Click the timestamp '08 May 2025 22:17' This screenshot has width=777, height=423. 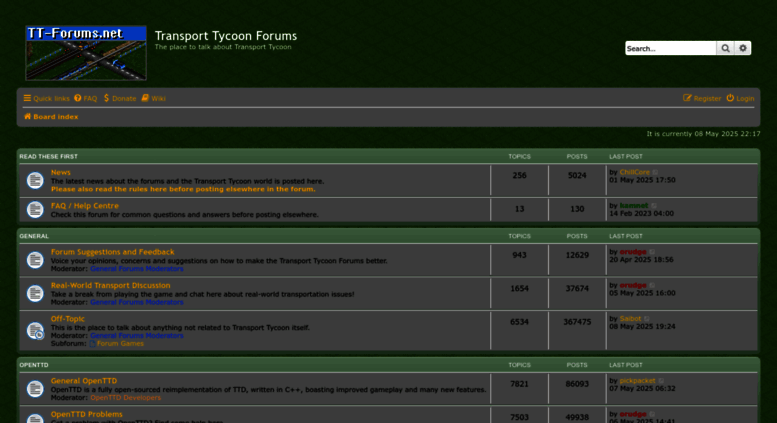tap(727, 134)
